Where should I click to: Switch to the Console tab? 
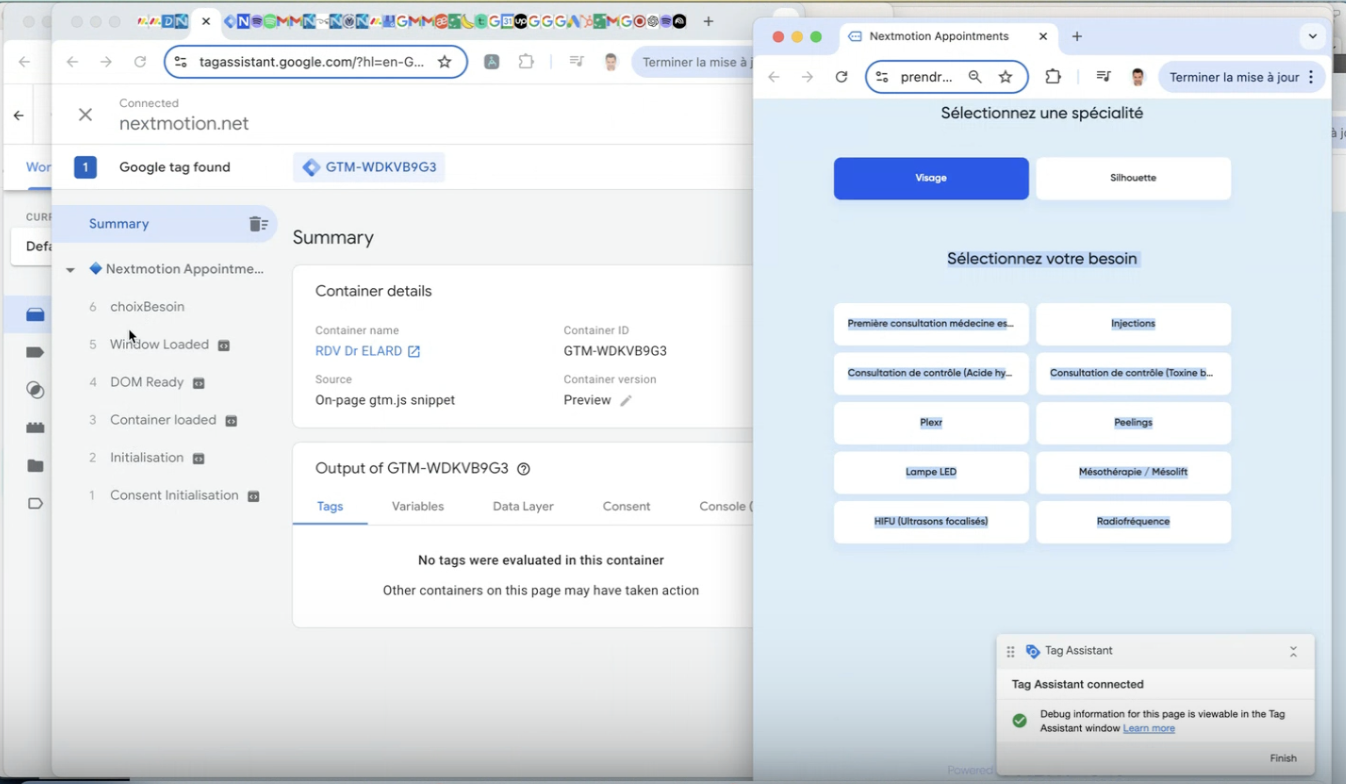tap(725, 506)
